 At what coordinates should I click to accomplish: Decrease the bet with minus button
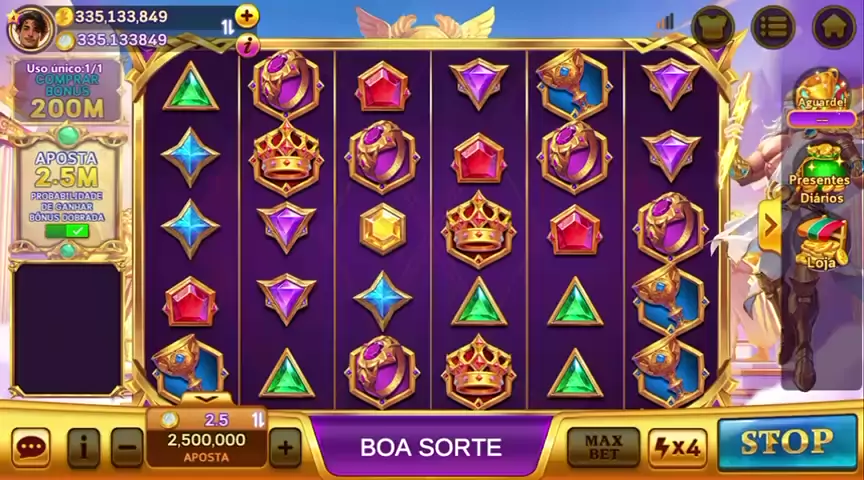pyautogui.click(x=127, y=447)
